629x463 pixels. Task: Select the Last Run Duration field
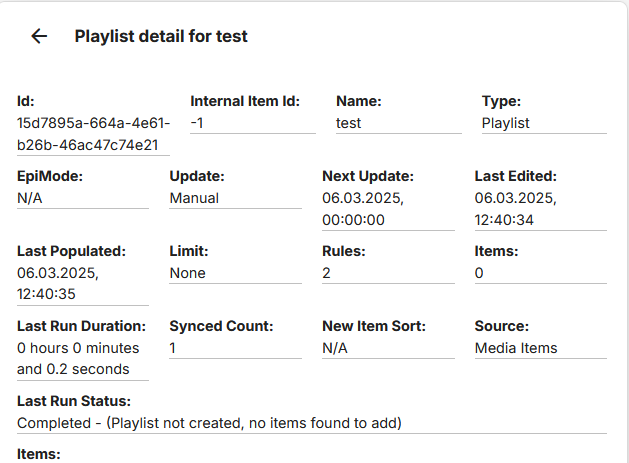[x=82, y=359]
